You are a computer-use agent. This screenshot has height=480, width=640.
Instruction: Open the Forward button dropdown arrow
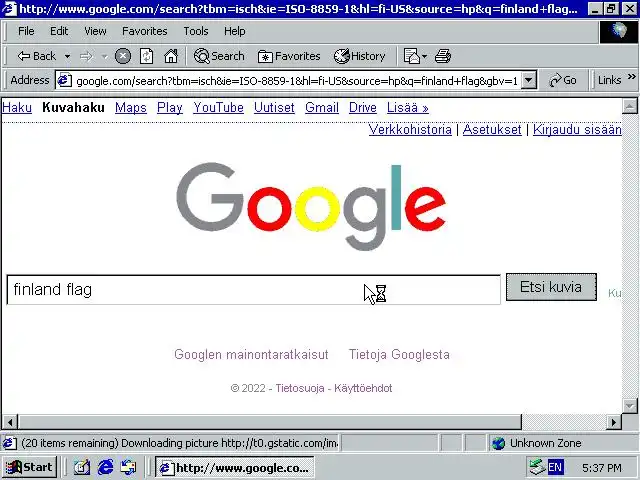point(104,56)
